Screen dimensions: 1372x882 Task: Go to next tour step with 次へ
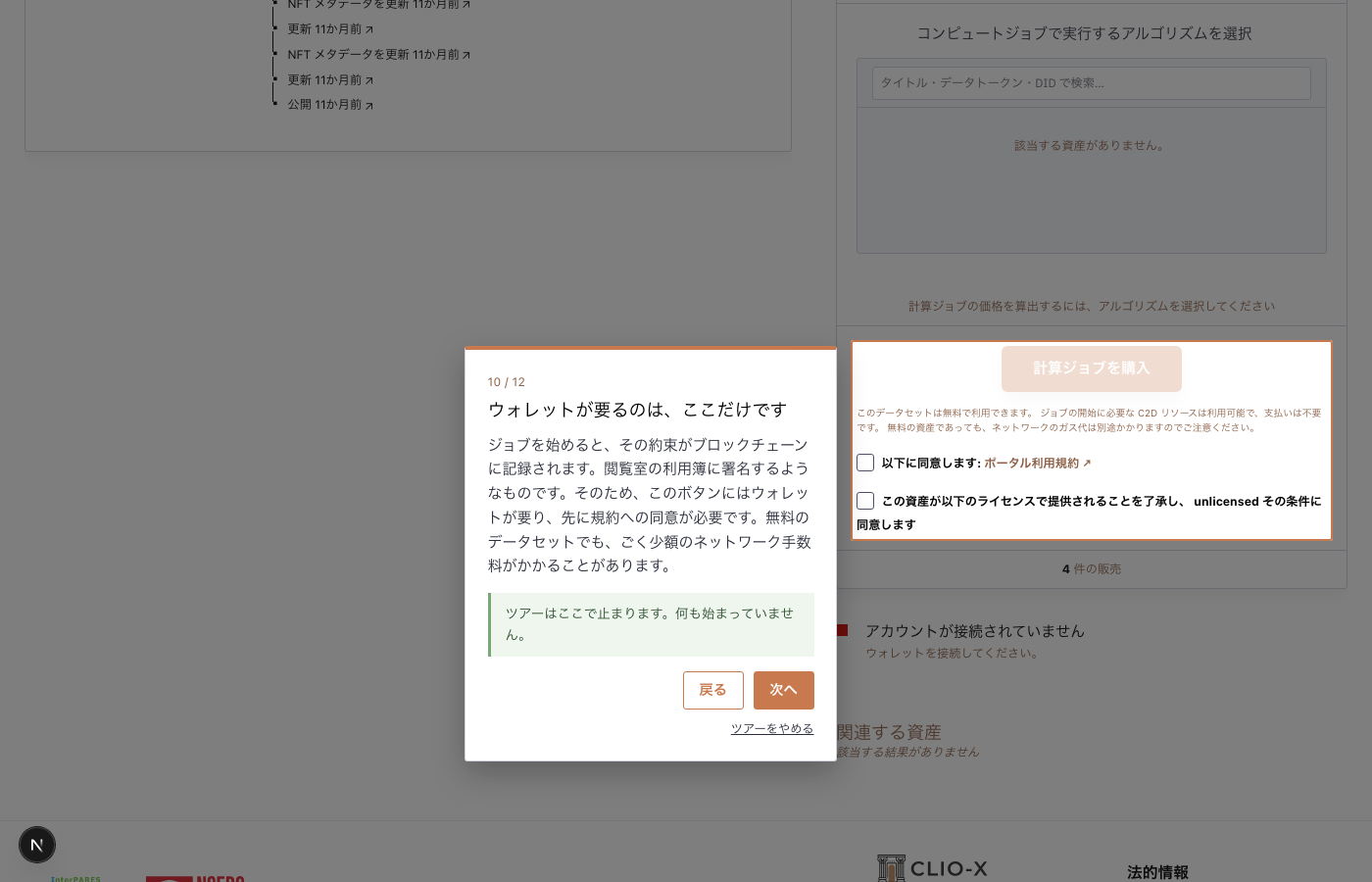(x=784, y=690)
